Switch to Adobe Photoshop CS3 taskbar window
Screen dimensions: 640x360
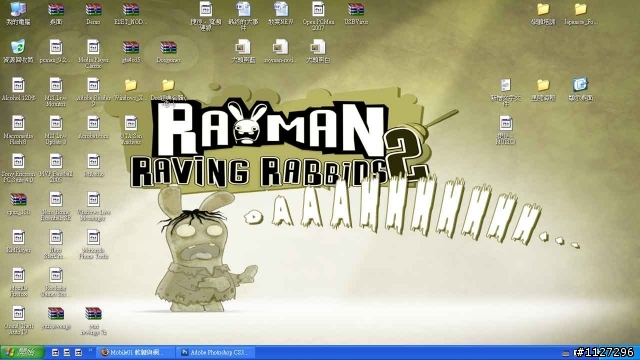pyautogui.click(x=216, y=352)
